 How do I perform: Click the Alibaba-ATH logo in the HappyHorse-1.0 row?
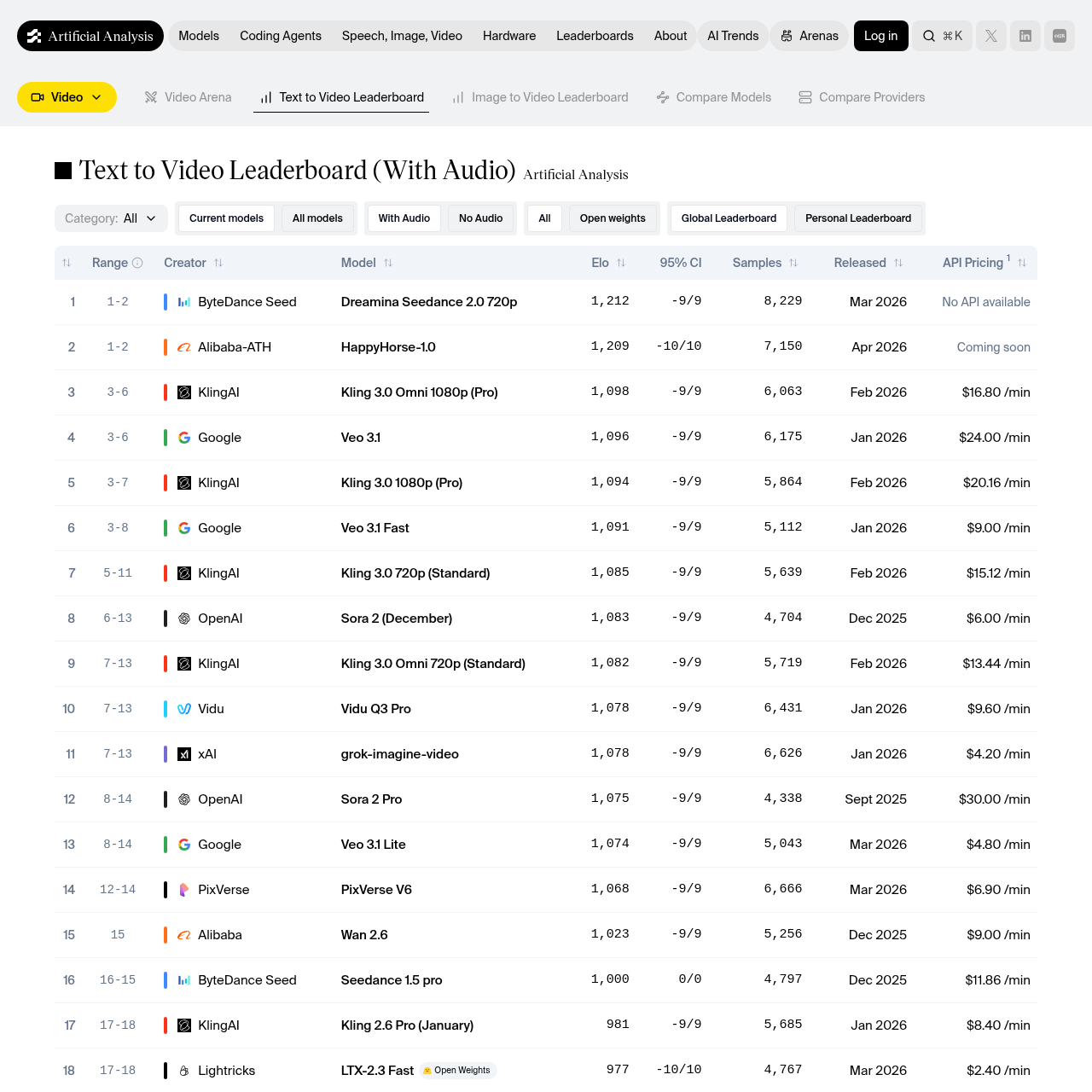pos(184,347)
